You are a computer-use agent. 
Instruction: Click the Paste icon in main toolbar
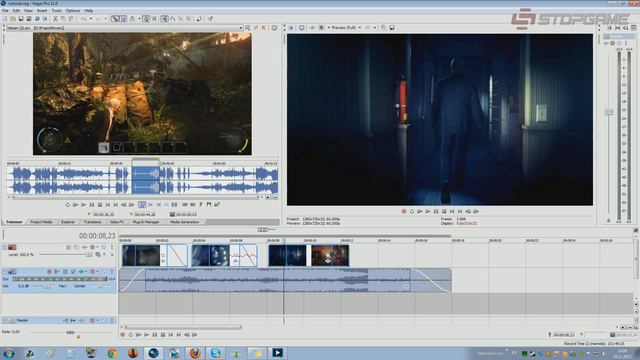click(x=71, y=19)
